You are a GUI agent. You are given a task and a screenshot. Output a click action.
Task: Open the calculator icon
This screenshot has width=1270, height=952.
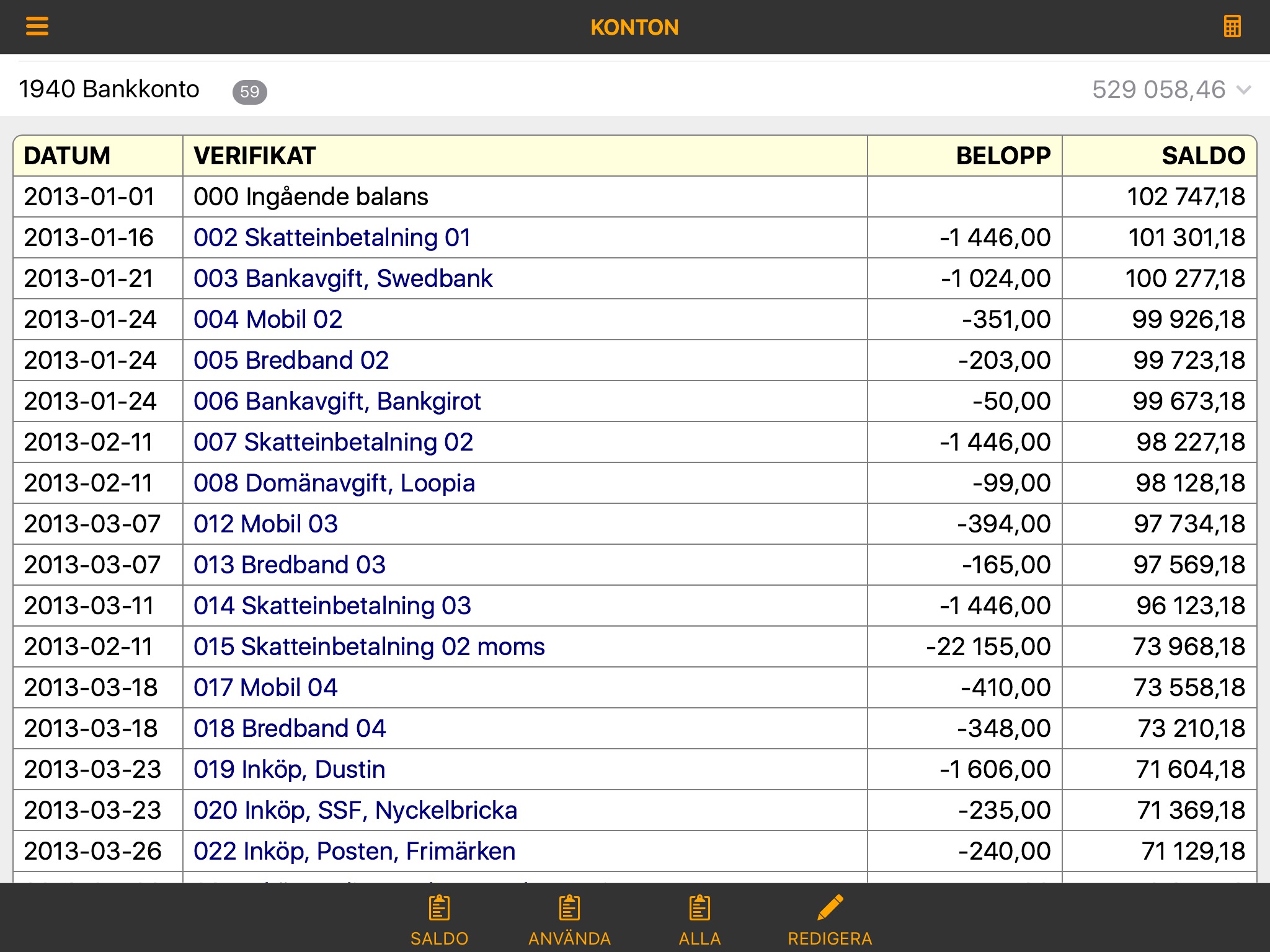pos(1232,27)
